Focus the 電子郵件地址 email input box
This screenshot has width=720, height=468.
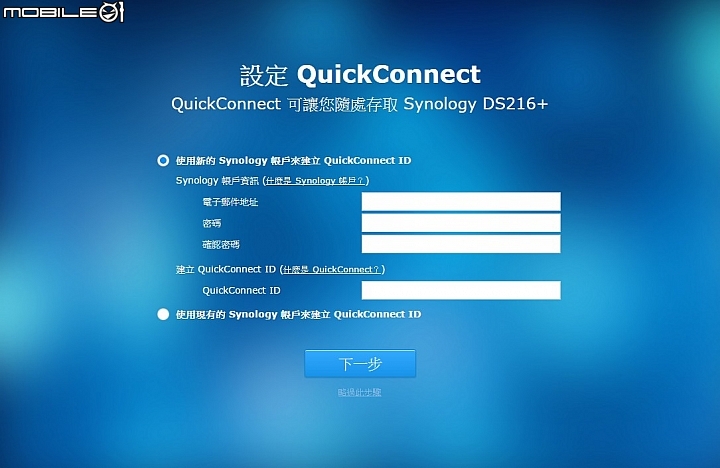point(461,202)
